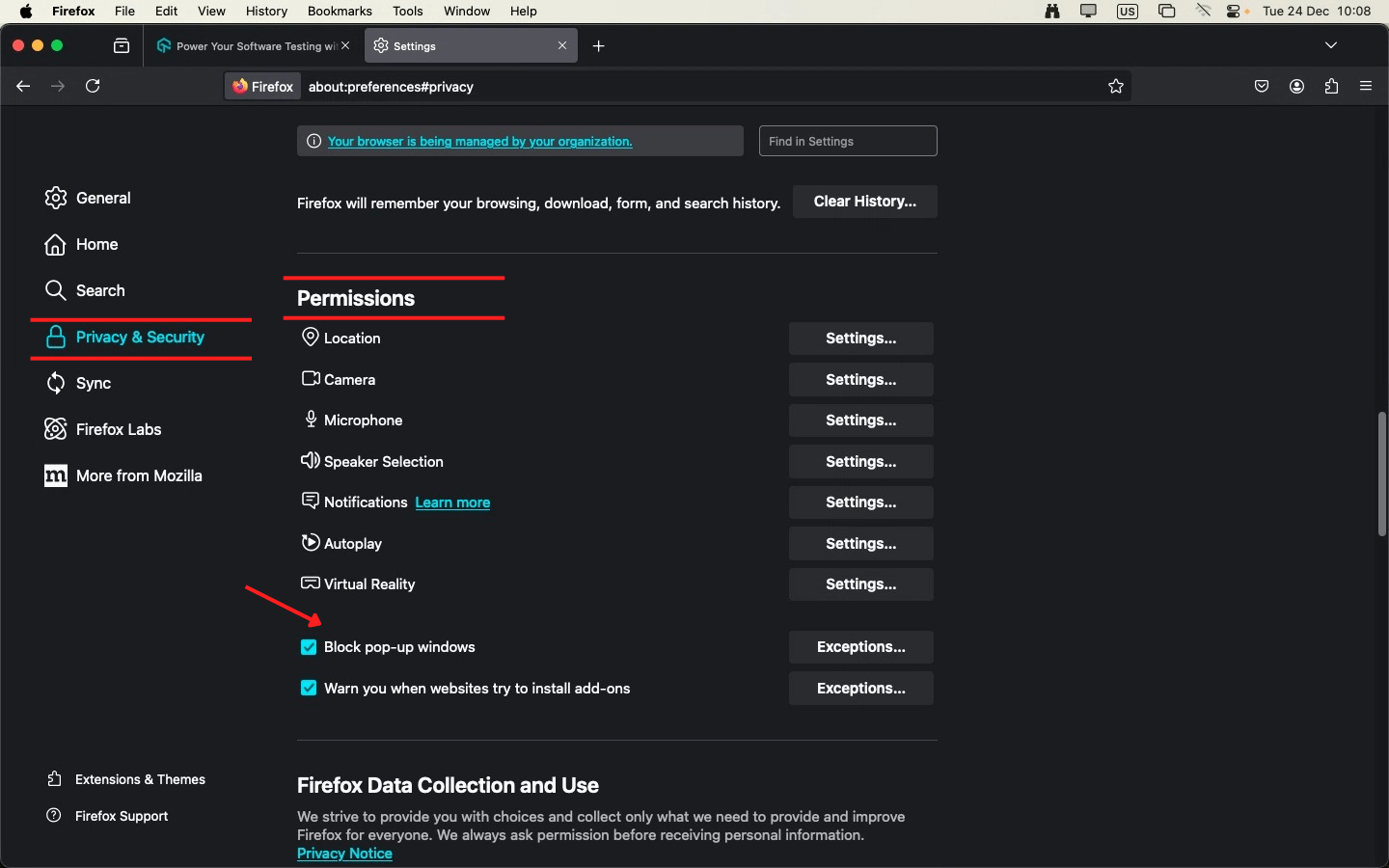The height and width of the screenshot is (868, 1389).
Task: Click the Location pin permission icon
Action: click(310, 338)
